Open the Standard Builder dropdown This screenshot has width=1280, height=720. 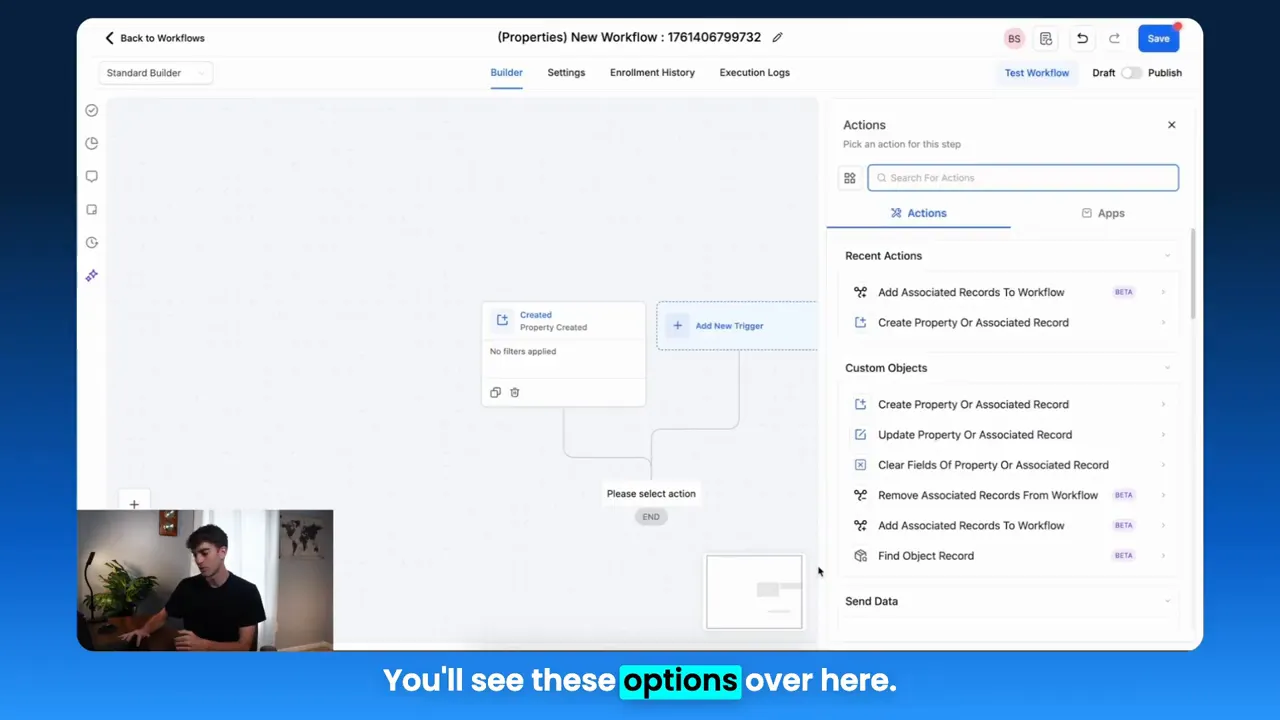pos(155,73)
